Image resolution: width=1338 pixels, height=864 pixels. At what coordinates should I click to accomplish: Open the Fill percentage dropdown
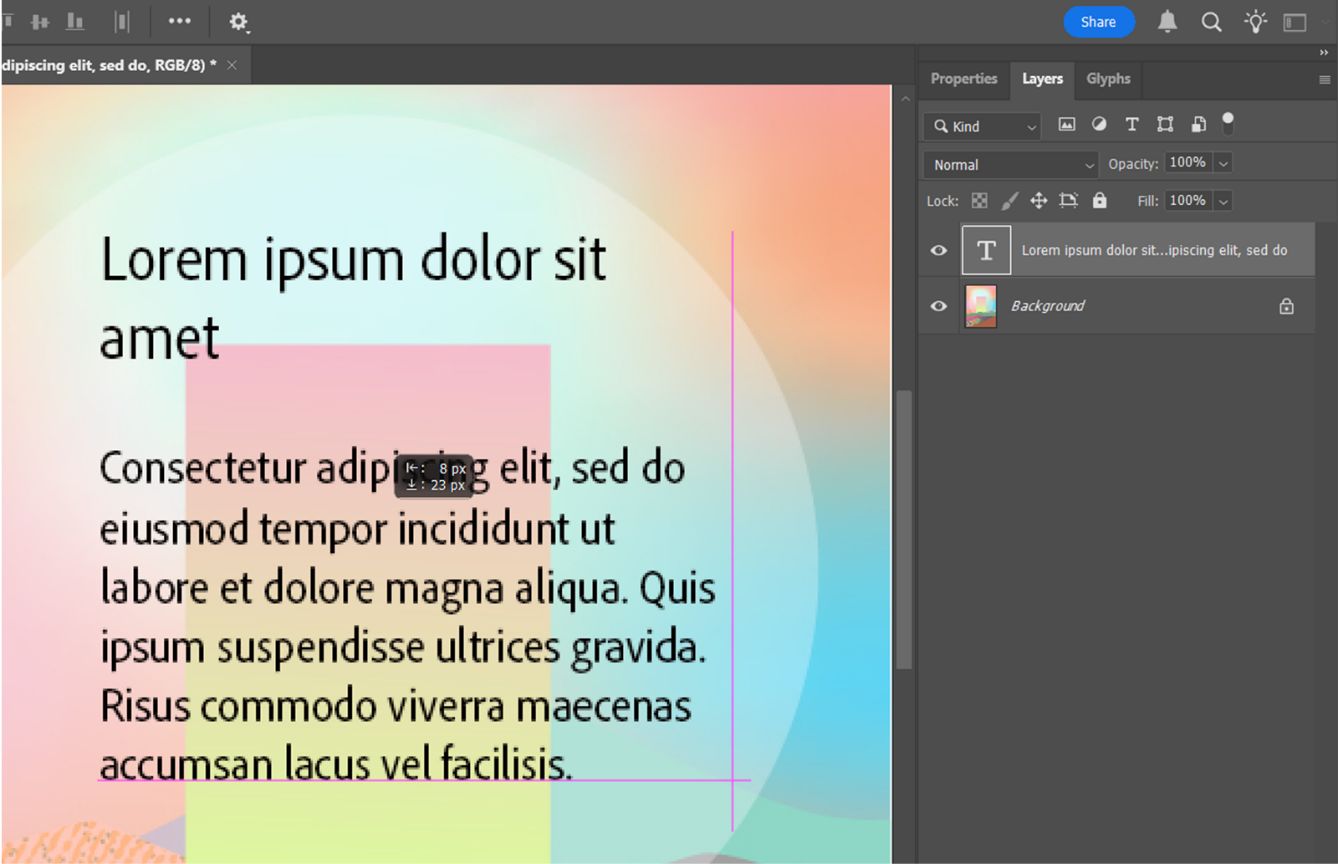1221,200
